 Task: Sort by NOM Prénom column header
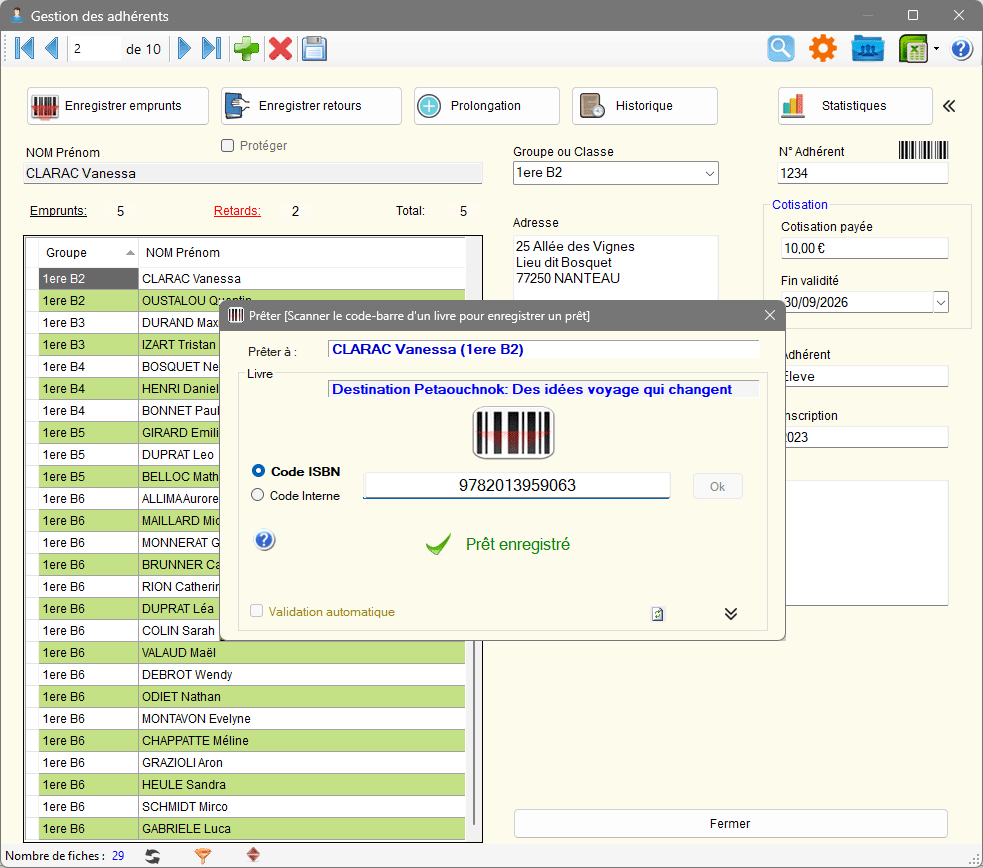(302, 253)
